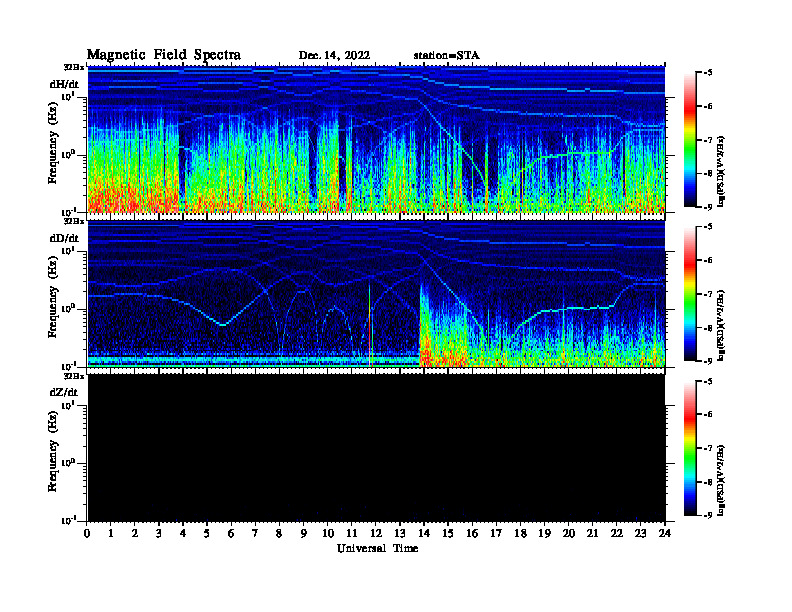Click hour 0 on the Universal Time axis

point(87,533)
